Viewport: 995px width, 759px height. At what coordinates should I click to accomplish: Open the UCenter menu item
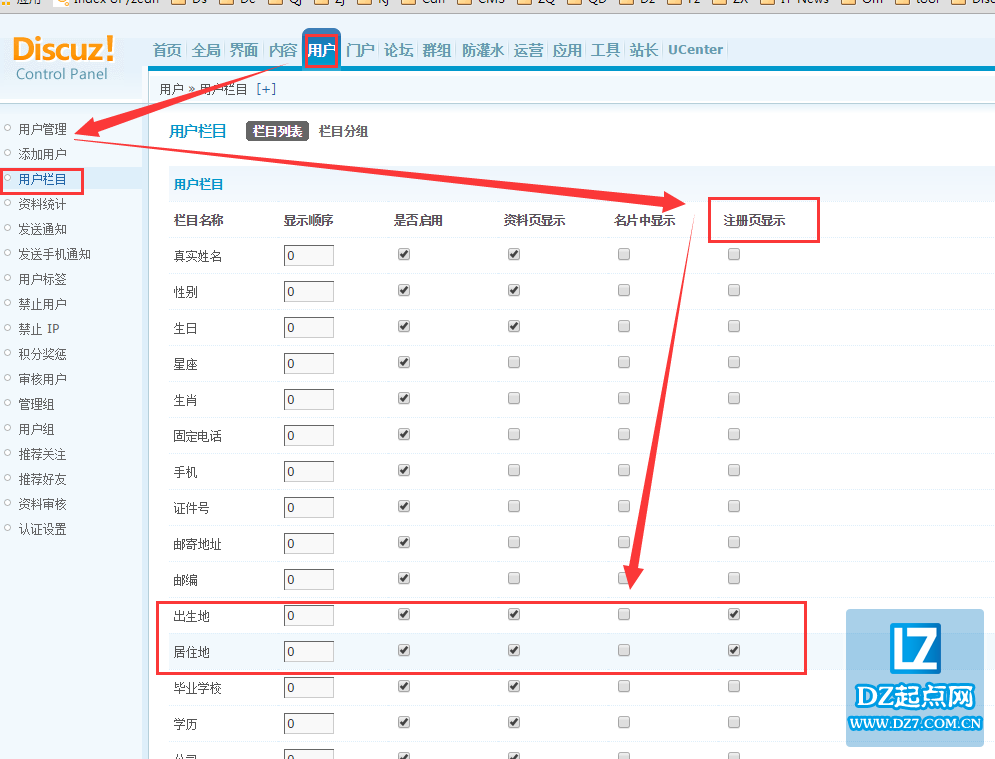(695, 50)
